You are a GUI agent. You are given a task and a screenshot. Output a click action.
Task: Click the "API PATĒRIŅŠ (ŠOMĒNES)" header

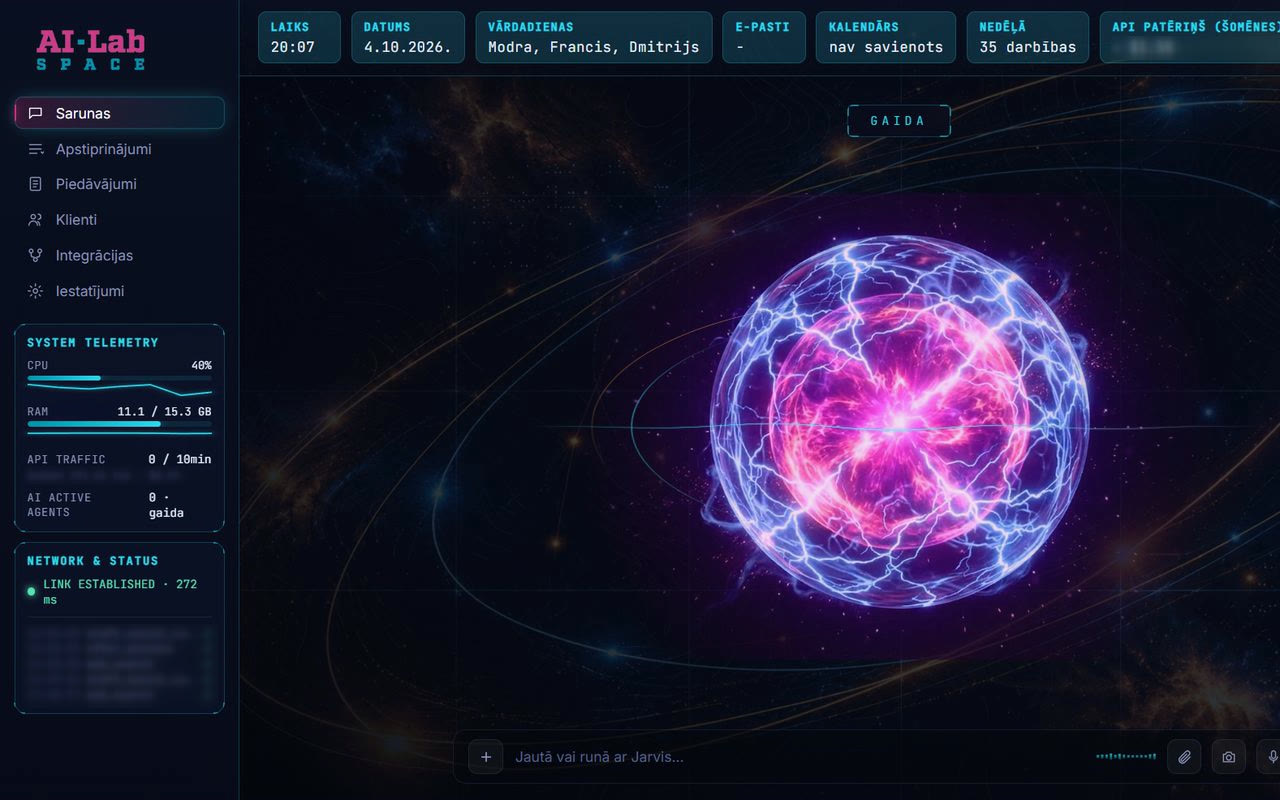(x=1196, y=27)
